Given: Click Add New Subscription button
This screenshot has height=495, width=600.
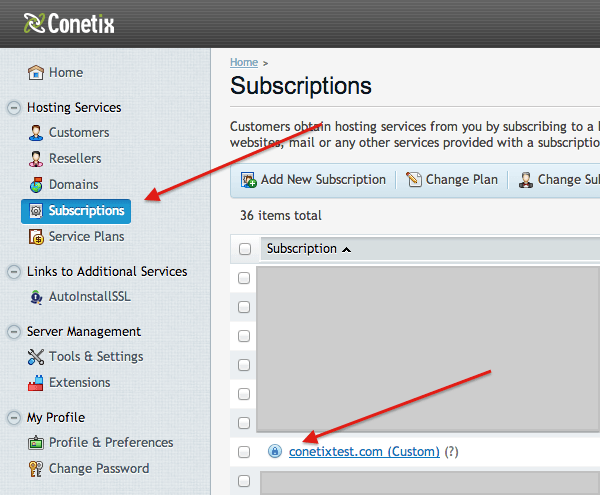Looking at the screenshot, I should (x=313, y=180).
